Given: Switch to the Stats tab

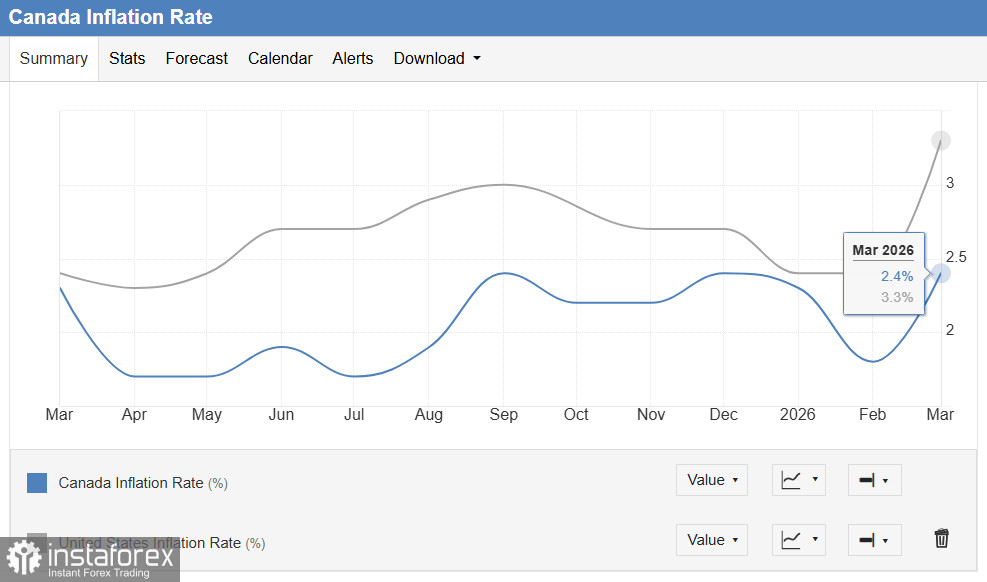Looking at the screenshot, I should tap(127, 58).
